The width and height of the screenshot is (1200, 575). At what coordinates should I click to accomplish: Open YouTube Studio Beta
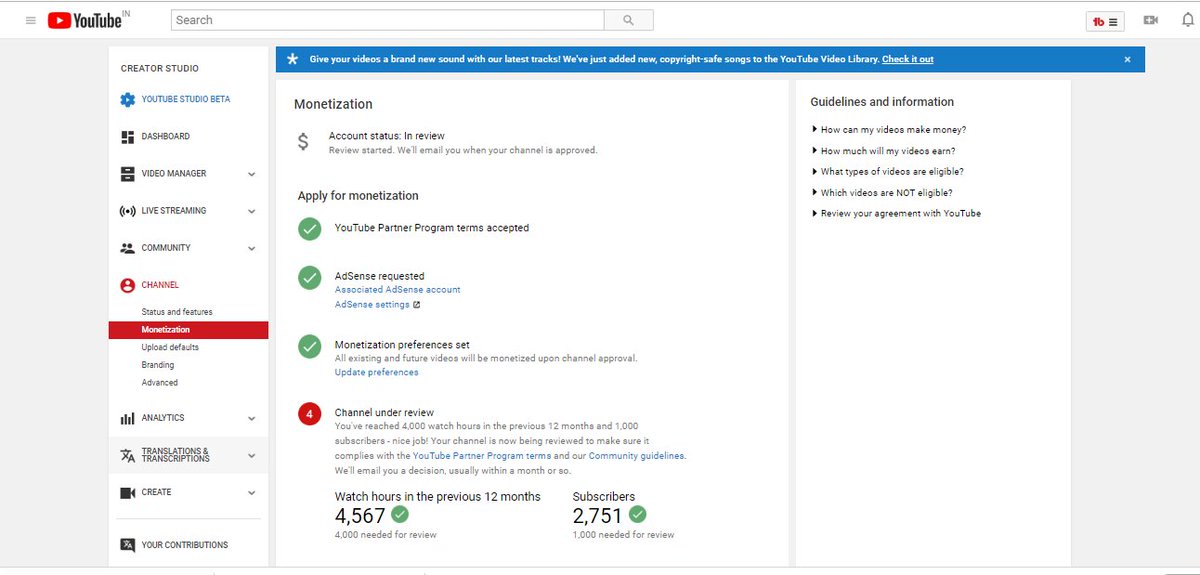(185, 100)
